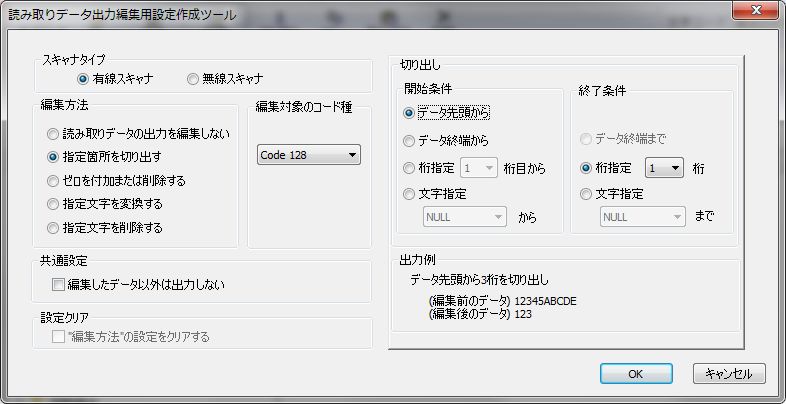Open end condition digit count dropdown
Screen dimensions: 786x404
click(x=664, y=169)
